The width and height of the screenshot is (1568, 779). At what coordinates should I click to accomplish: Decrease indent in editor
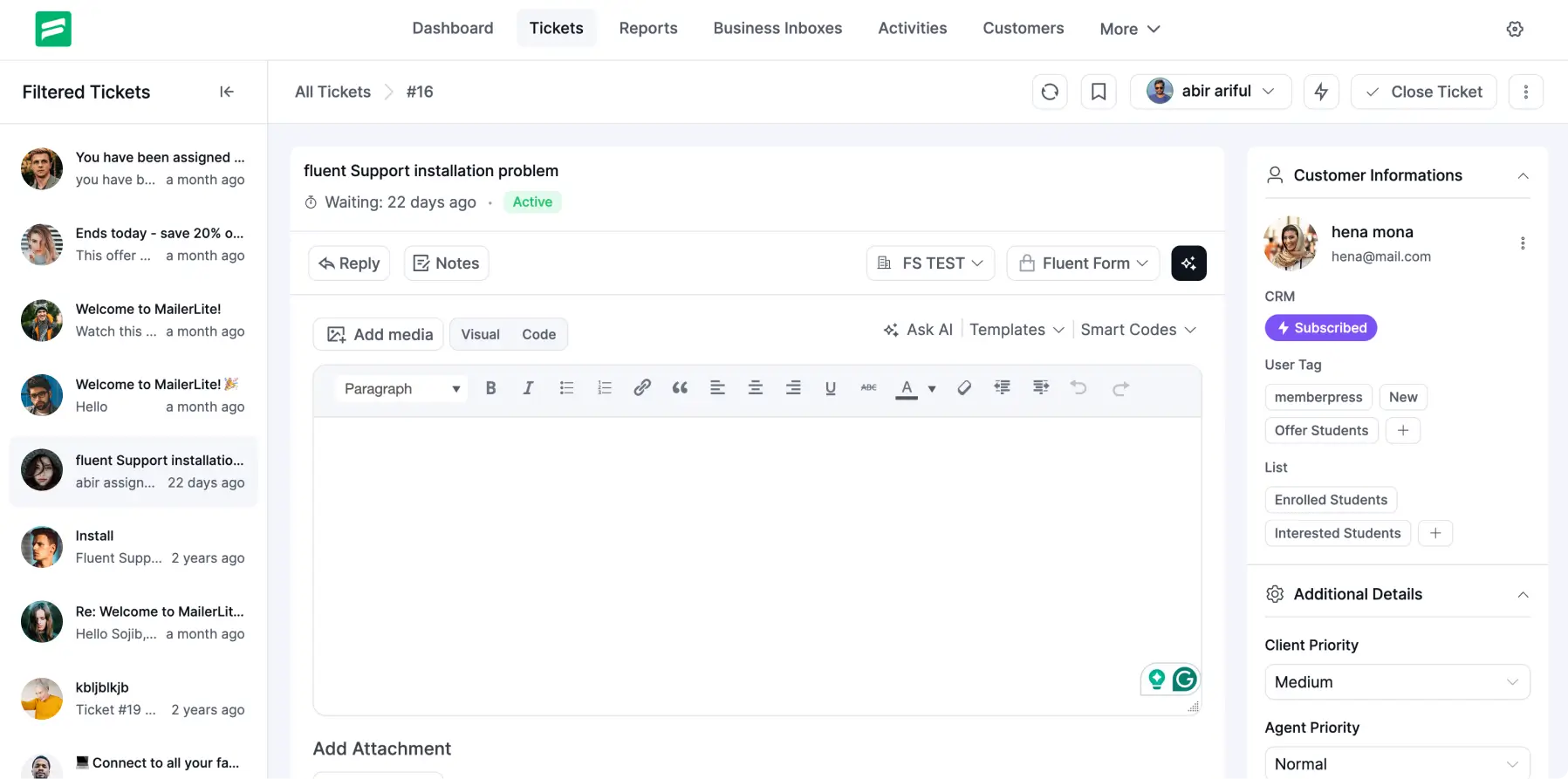tap(1002, 387)
